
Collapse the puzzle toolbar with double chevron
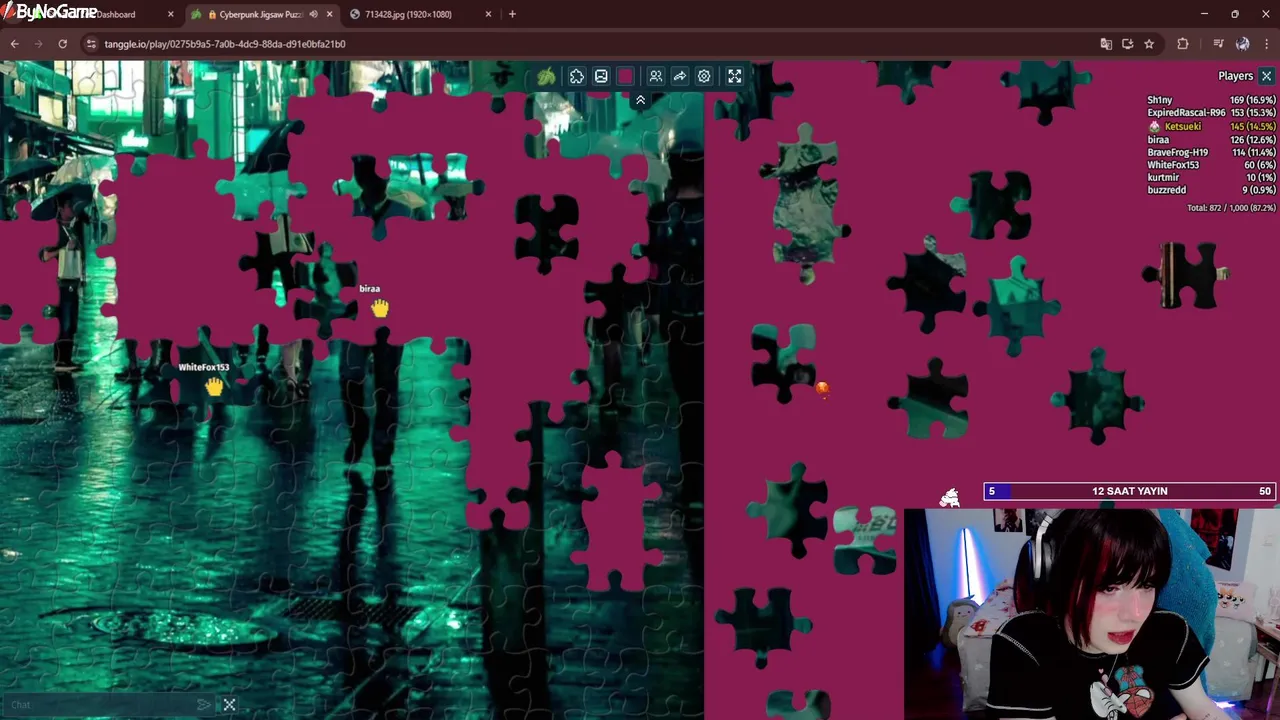[x=640, y=100]
